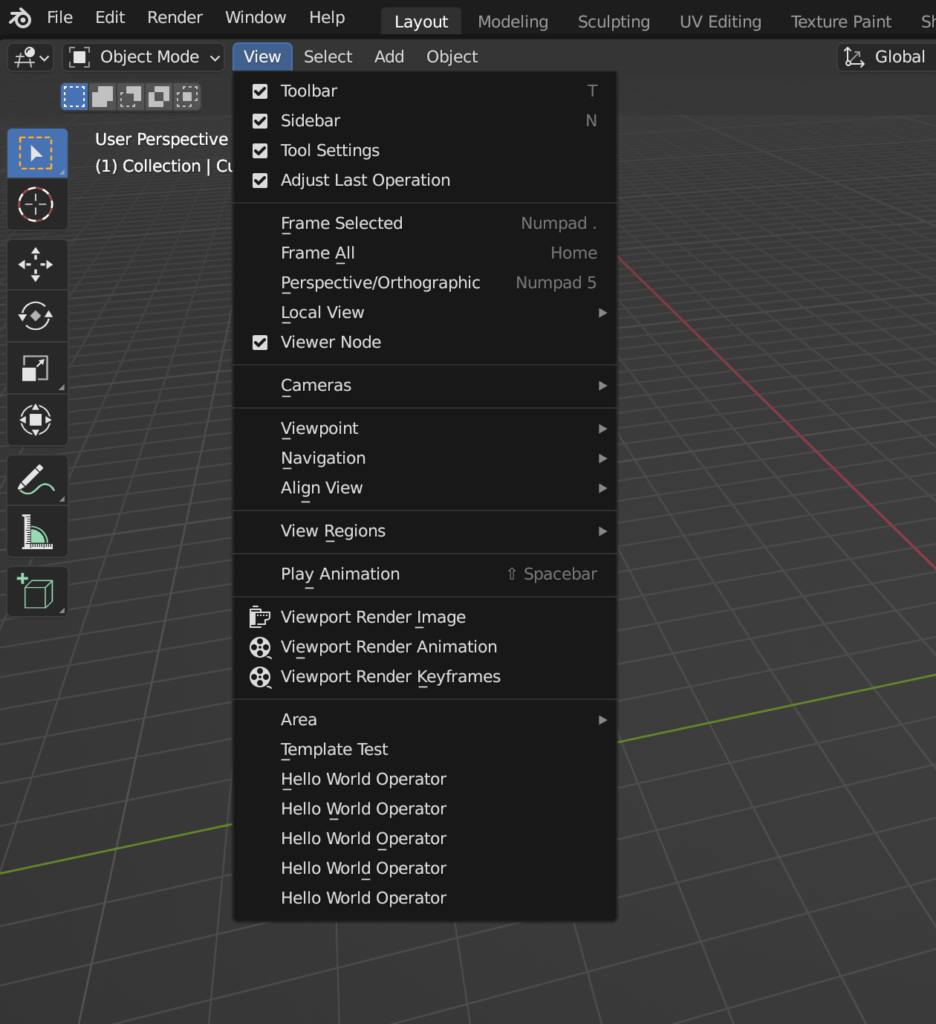Activate the Rotate tool

pos(36,316)
